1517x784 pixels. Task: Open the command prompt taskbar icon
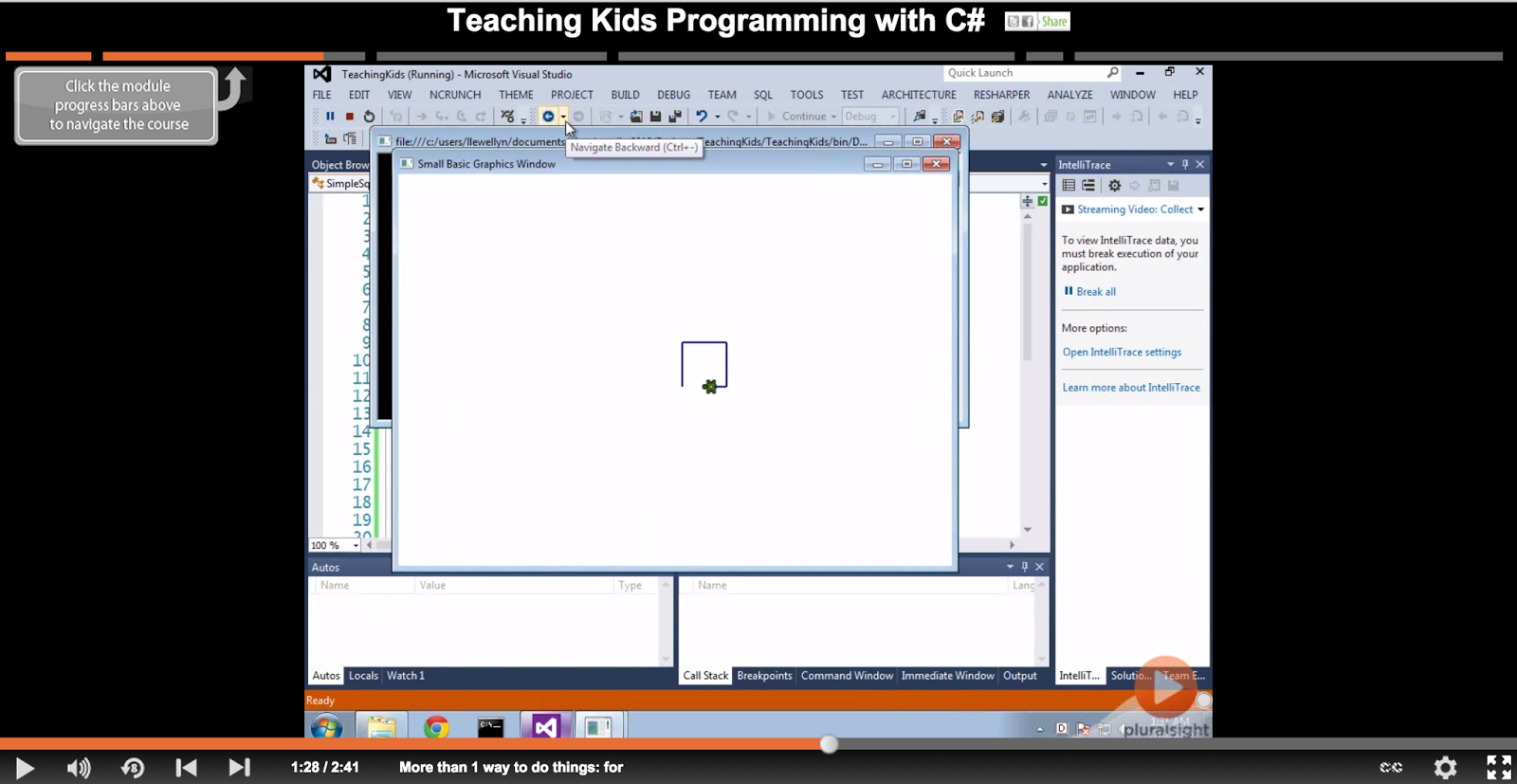point(490,727)
